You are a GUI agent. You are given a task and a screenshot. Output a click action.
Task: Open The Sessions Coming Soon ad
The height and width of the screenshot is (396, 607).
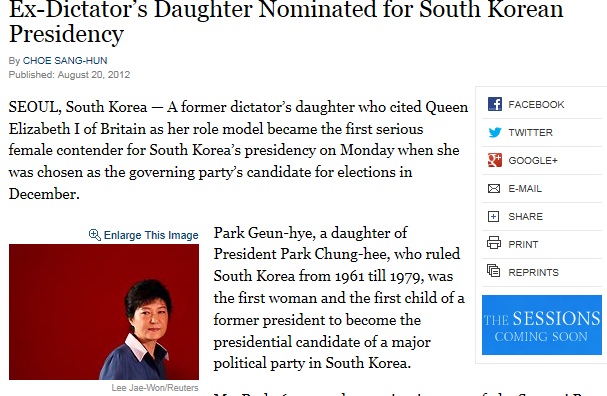coord(542,325)
